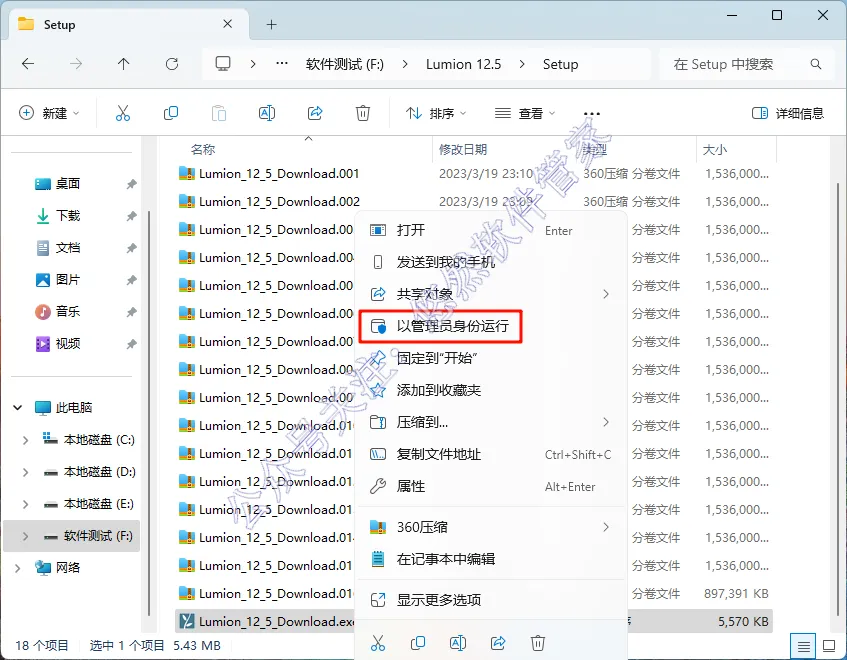Go to 下载 in Quick access

(x=68, y=215)
